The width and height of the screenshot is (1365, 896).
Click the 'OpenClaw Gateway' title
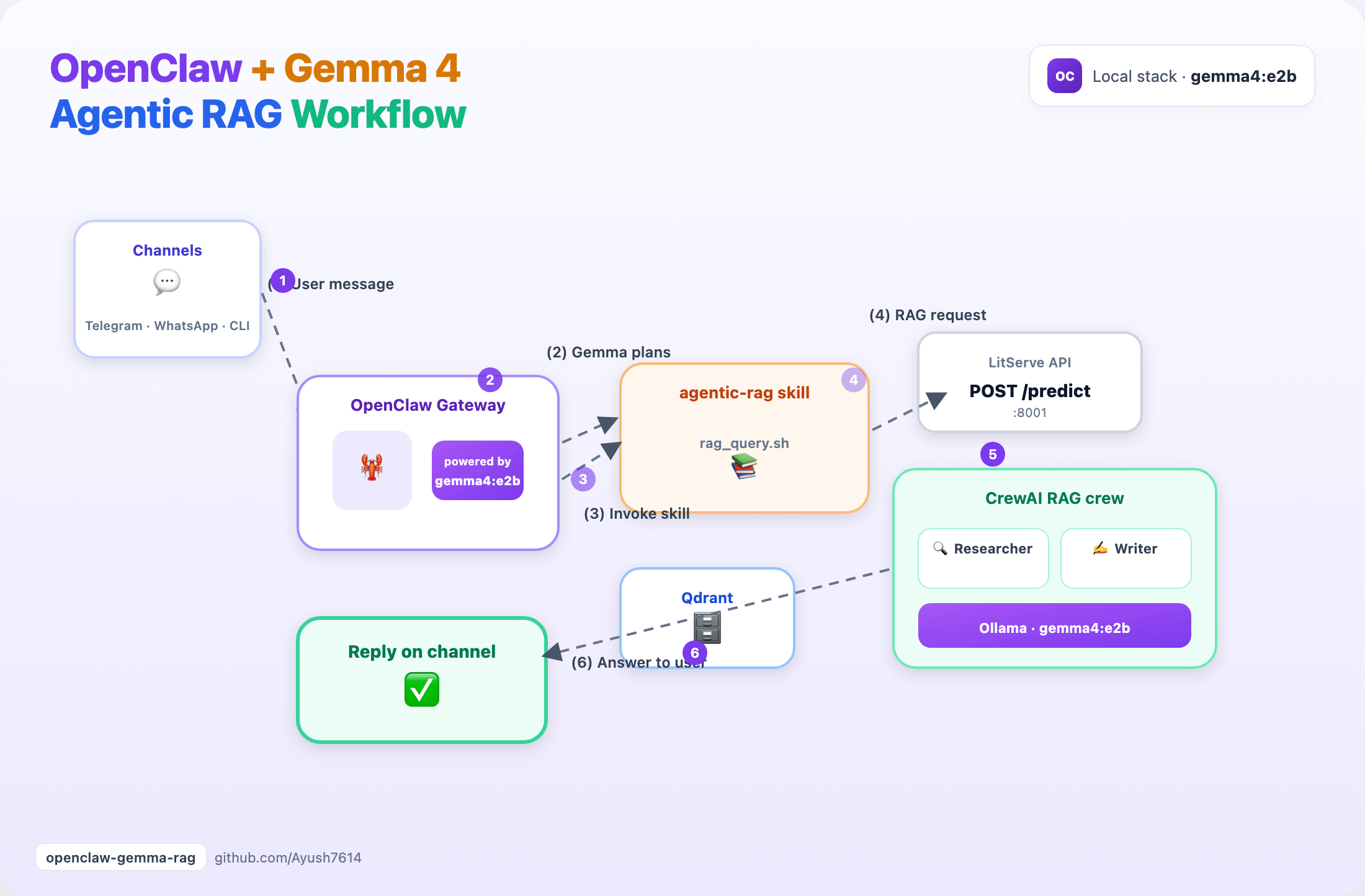coord(428,405)
